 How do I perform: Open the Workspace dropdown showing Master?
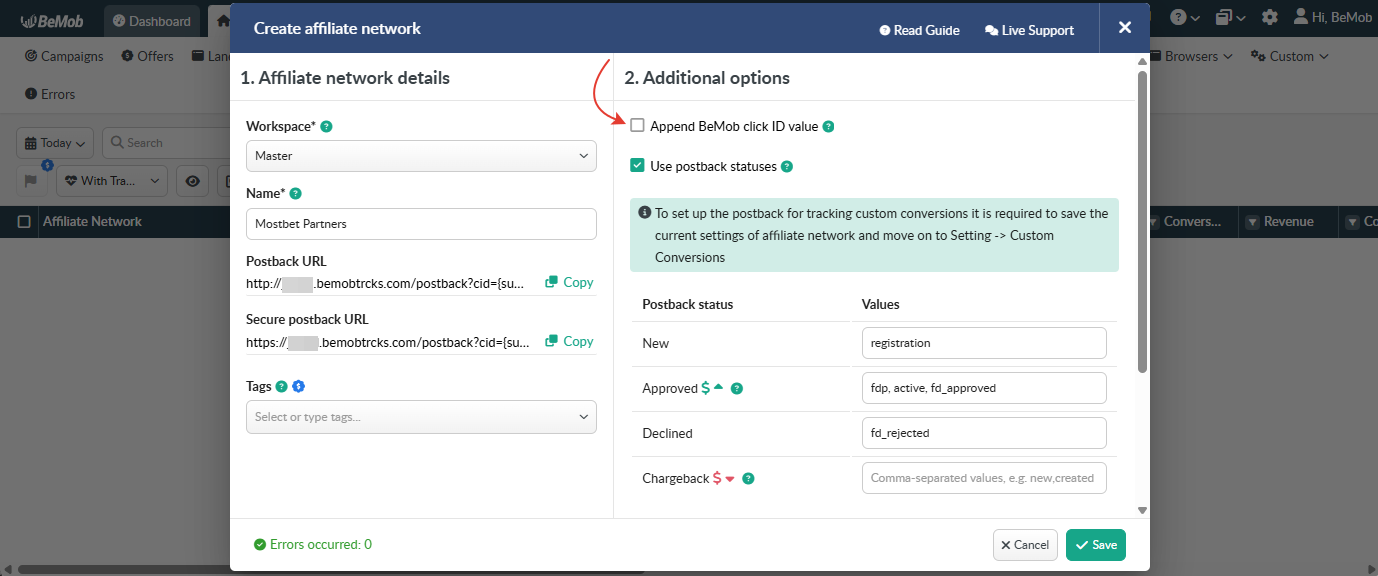point(421,156)
